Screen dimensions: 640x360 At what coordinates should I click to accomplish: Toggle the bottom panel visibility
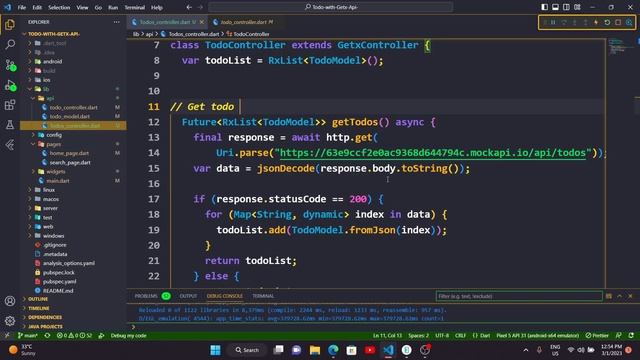[x=556, y=7]
